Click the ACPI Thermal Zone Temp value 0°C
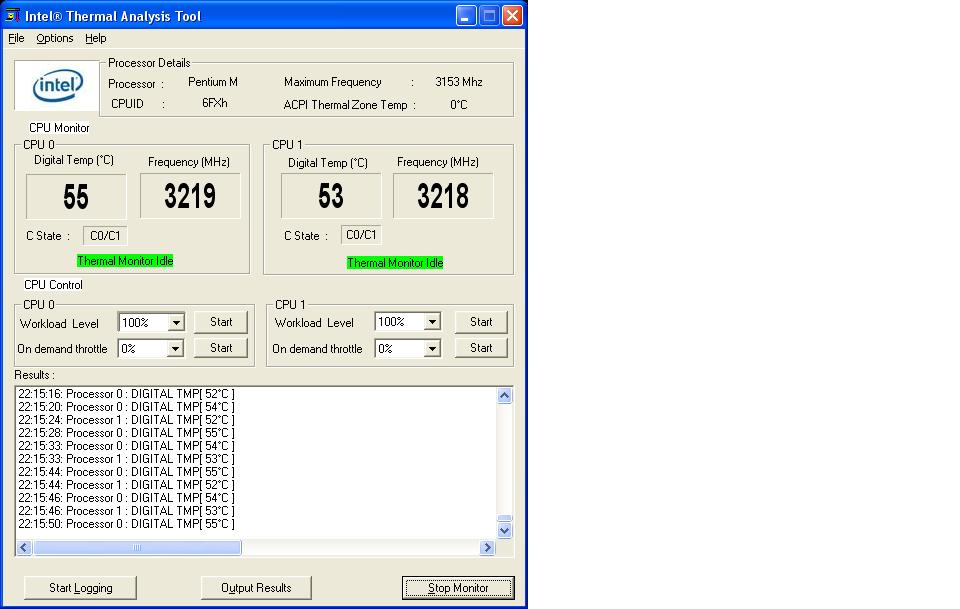This screenshot has height=609, width=960. 459,105
